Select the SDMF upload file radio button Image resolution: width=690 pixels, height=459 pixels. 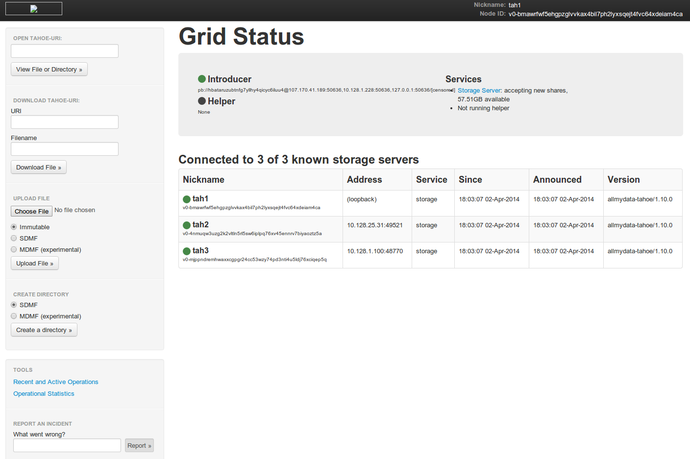coord(14,238)
